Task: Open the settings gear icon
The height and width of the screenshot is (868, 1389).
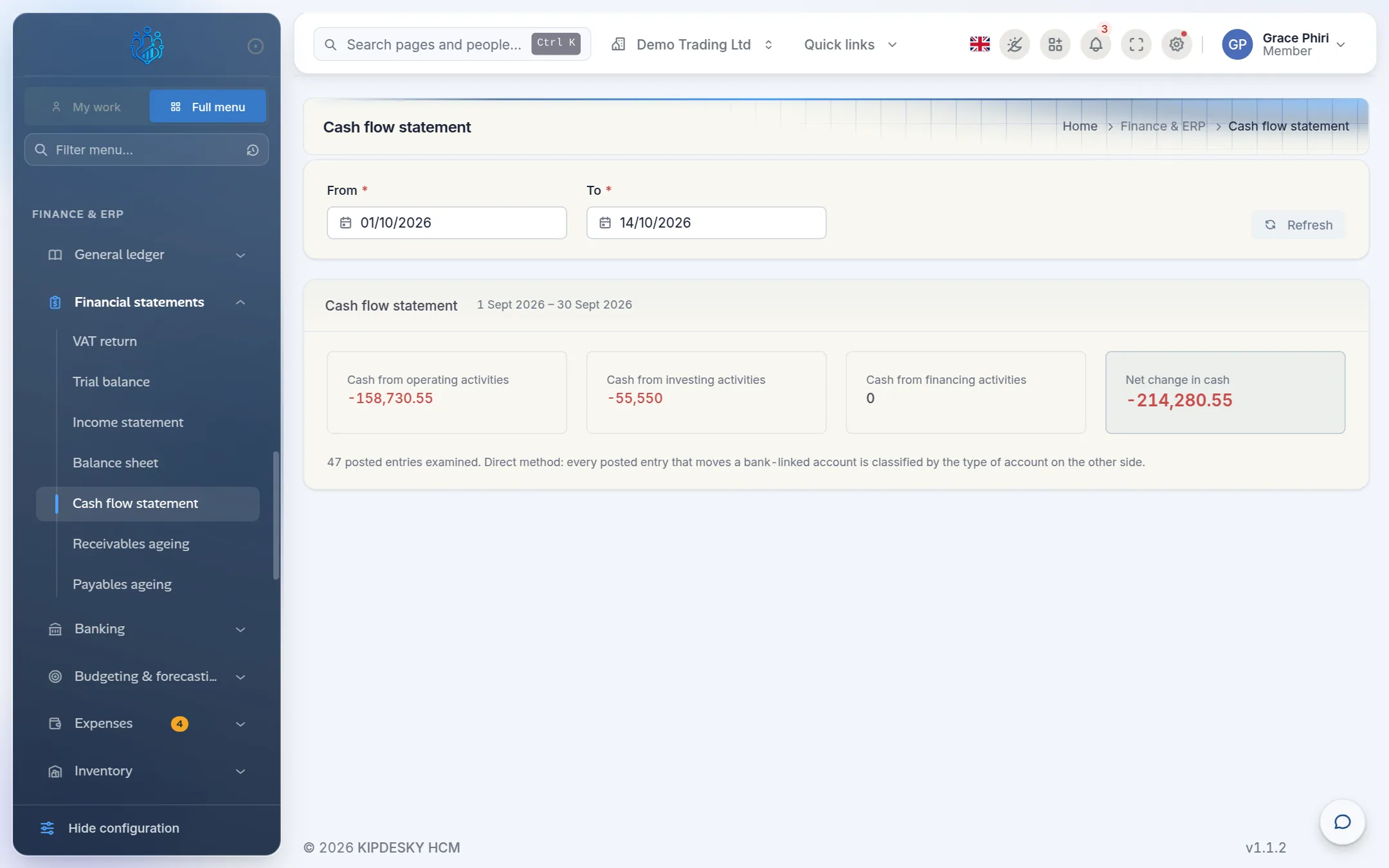Action: tap(1177, 44)
